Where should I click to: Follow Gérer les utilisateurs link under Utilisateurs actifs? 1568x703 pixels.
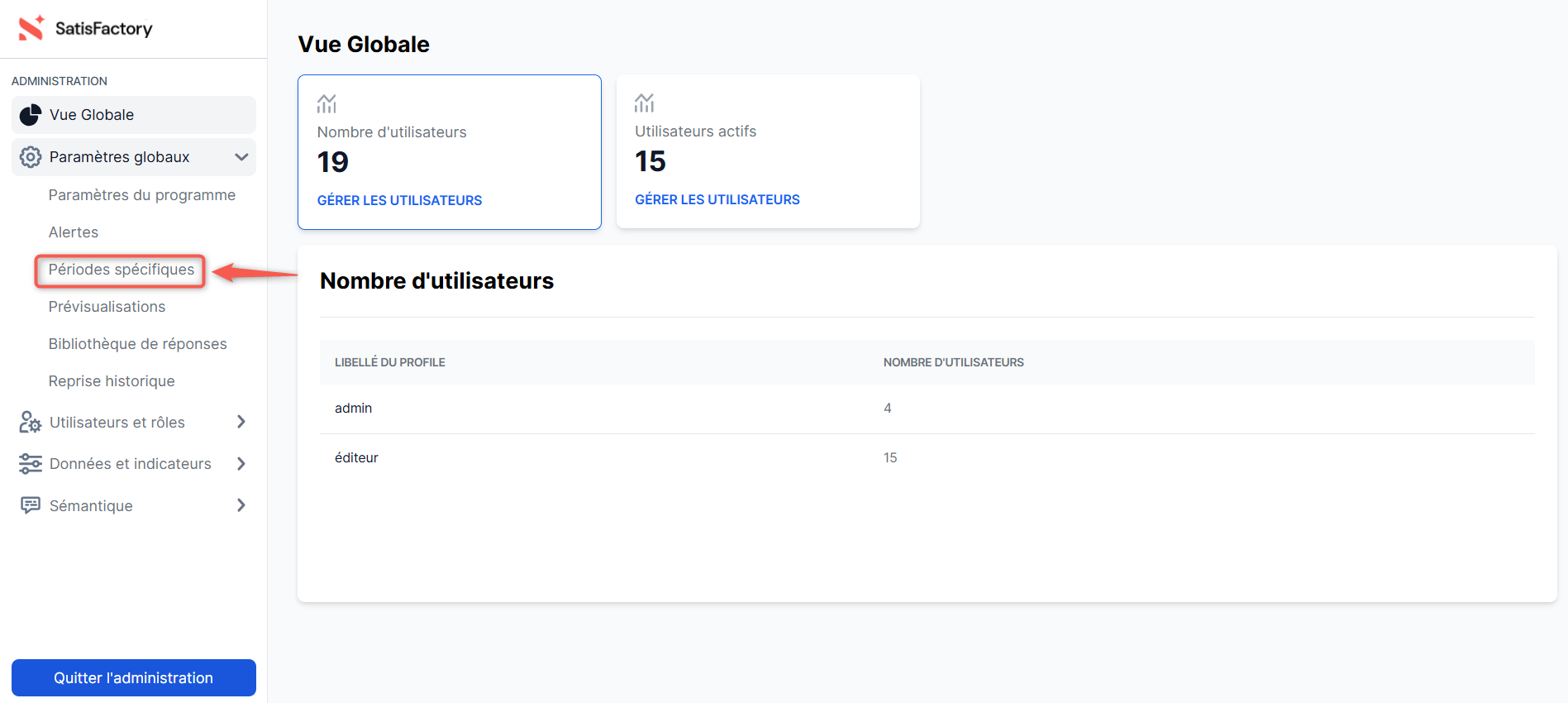coord(717,199)
